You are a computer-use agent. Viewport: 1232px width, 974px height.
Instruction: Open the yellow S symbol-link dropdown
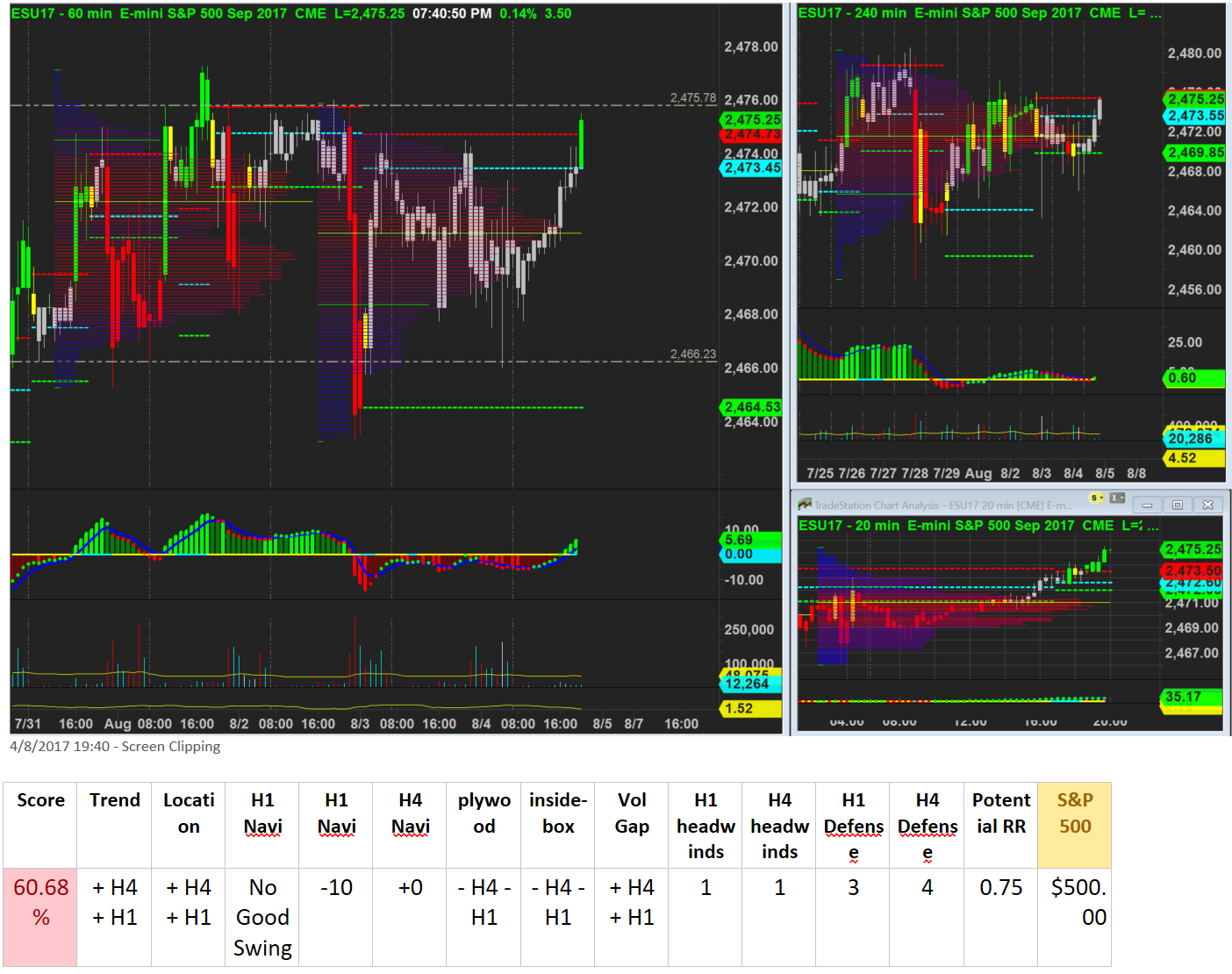click(1097, 498)
